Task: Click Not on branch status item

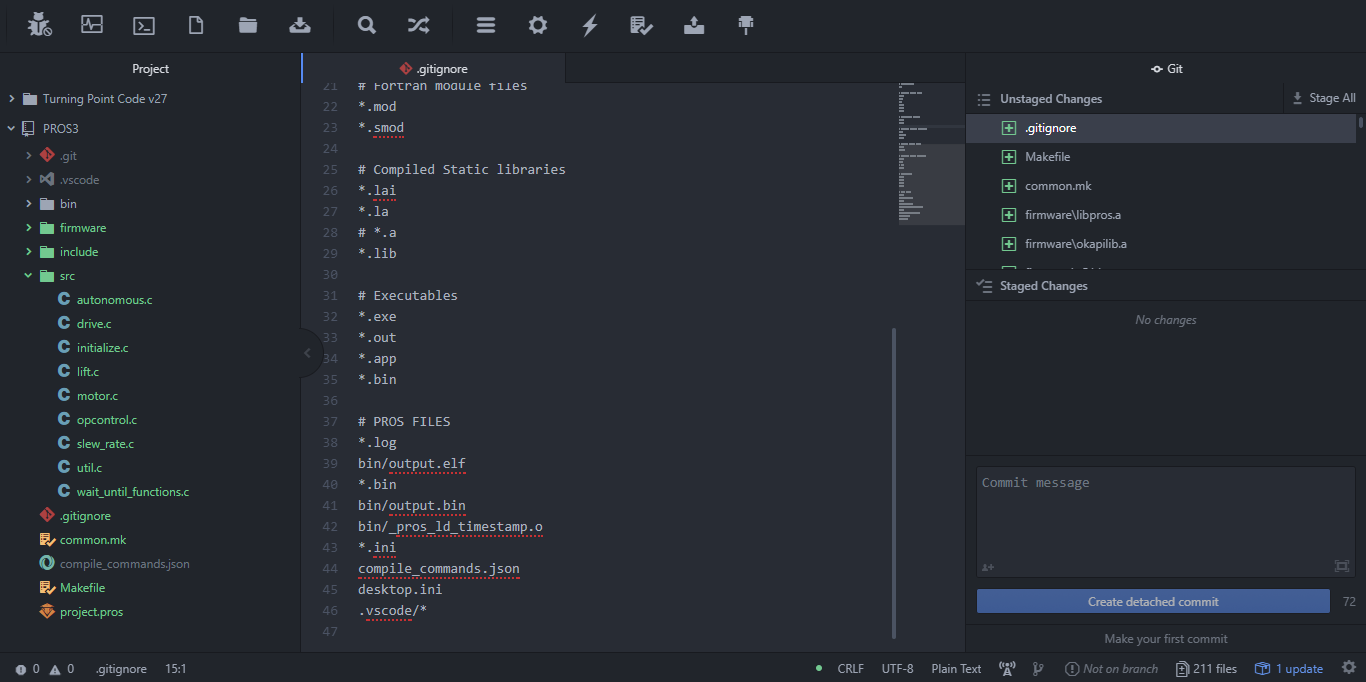Action: click(x=1111, y=669)
